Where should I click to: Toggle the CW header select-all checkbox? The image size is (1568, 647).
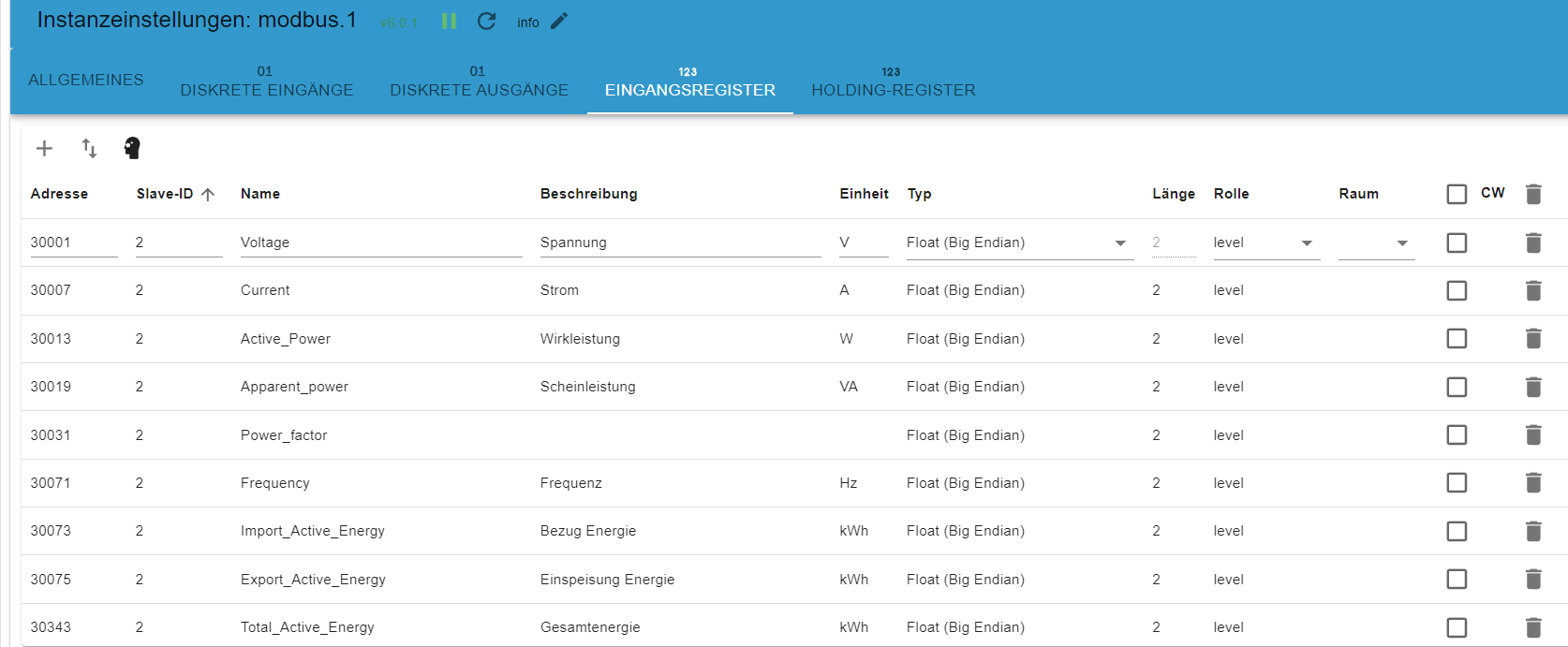(1457, 194)
